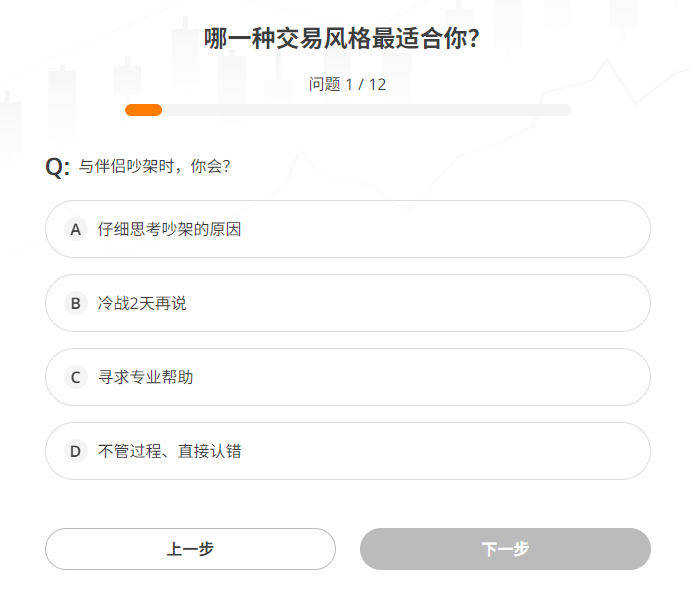The height and width of the screenshot is (596, 693).
Task: Click the bold Q: question label
Action: click(x=57, y=167)
